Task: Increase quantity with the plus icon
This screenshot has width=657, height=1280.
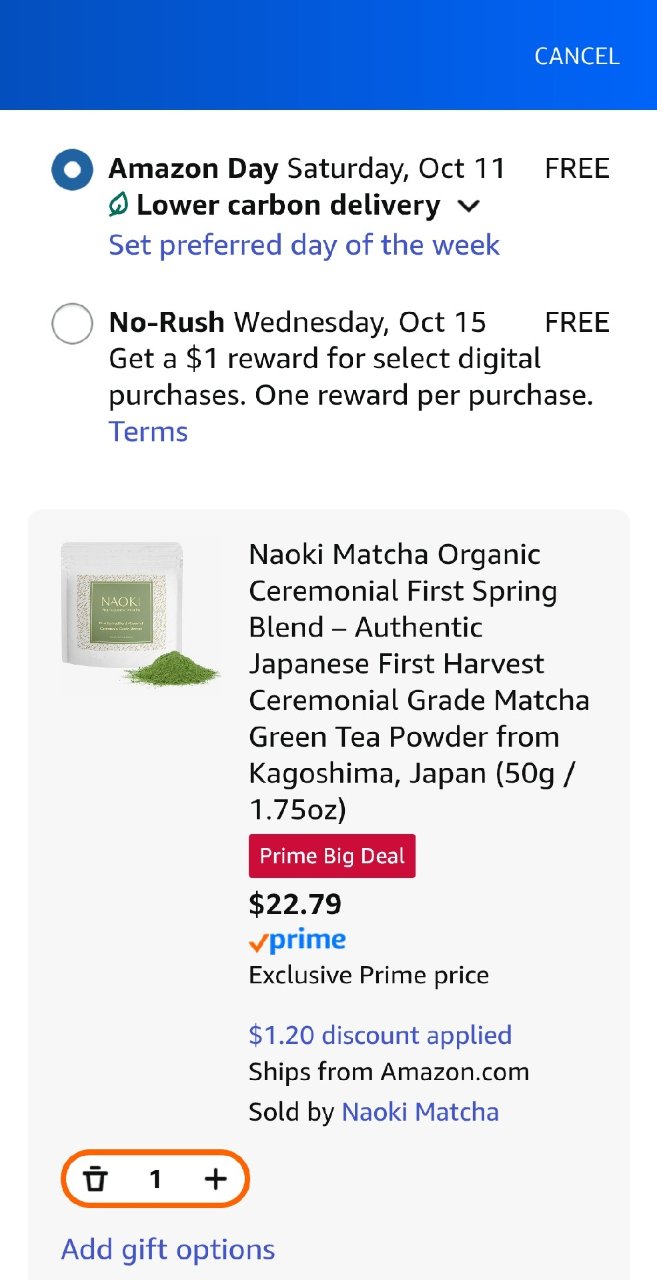Action: [215, 1179]
